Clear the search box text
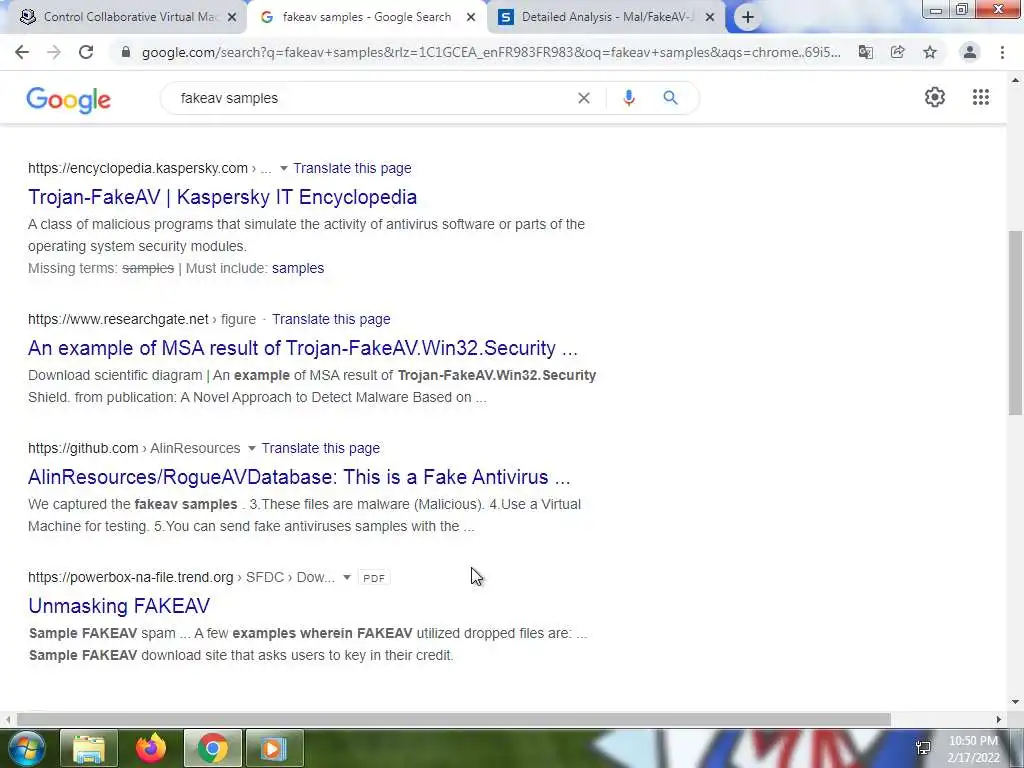Image resolution: width=1024 pixels, height=768 pixels. click(x=584, y=98)
